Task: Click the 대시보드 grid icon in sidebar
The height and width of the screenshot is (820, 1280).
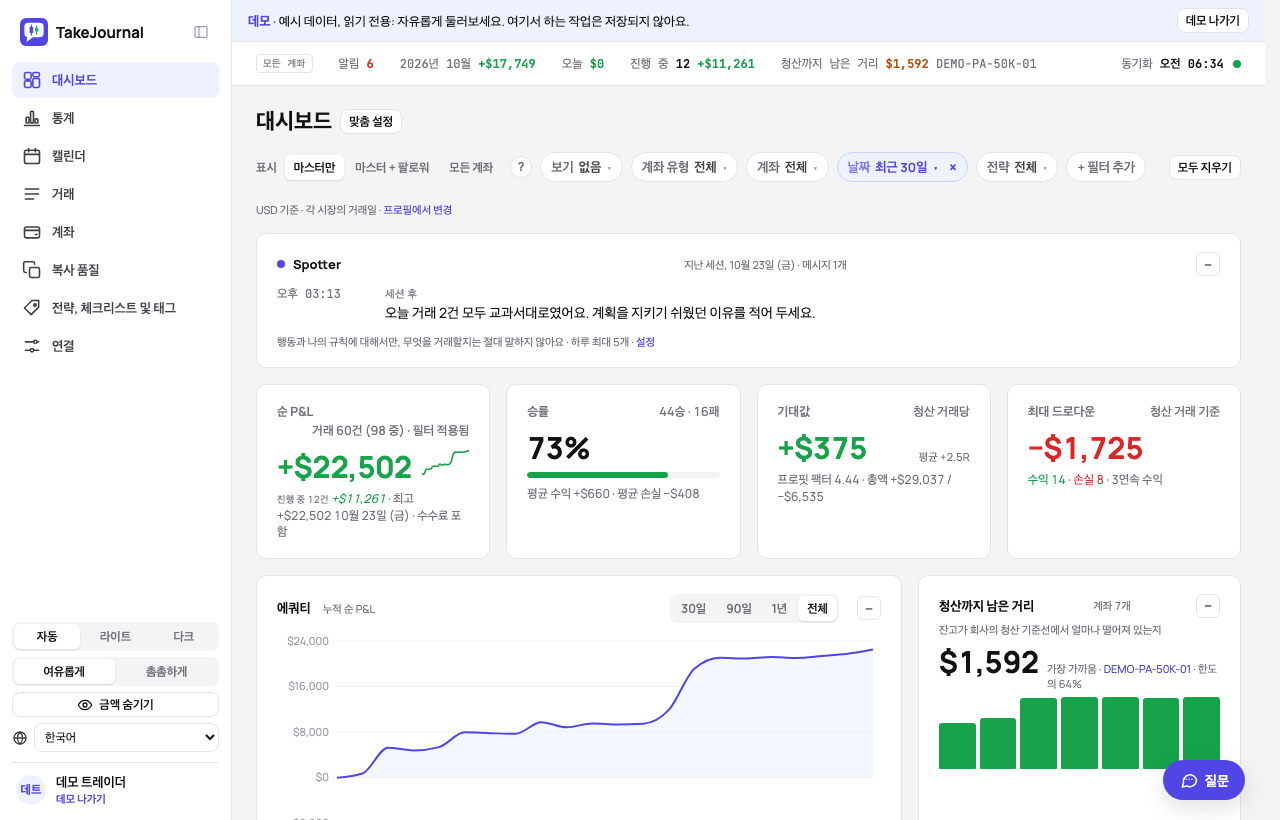Action: [32, 80]
